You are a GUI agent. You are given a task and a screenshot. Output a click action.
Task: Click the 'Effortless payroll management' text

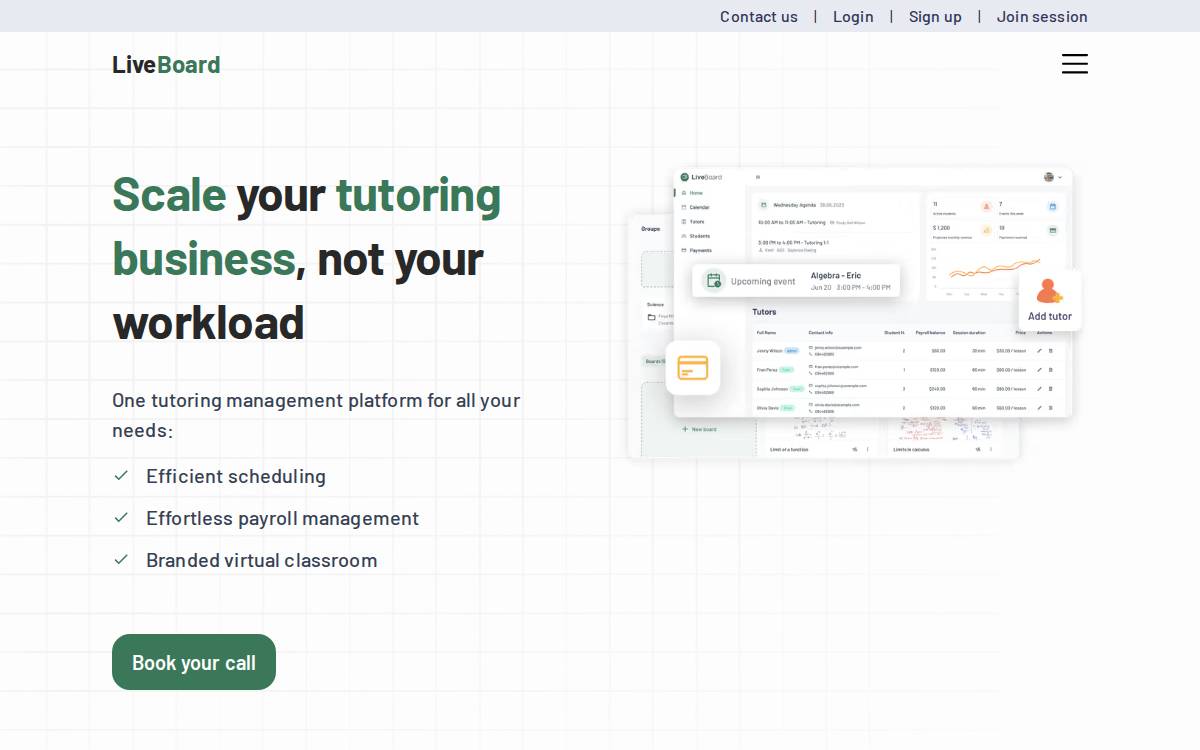click(x=283, y=518)
